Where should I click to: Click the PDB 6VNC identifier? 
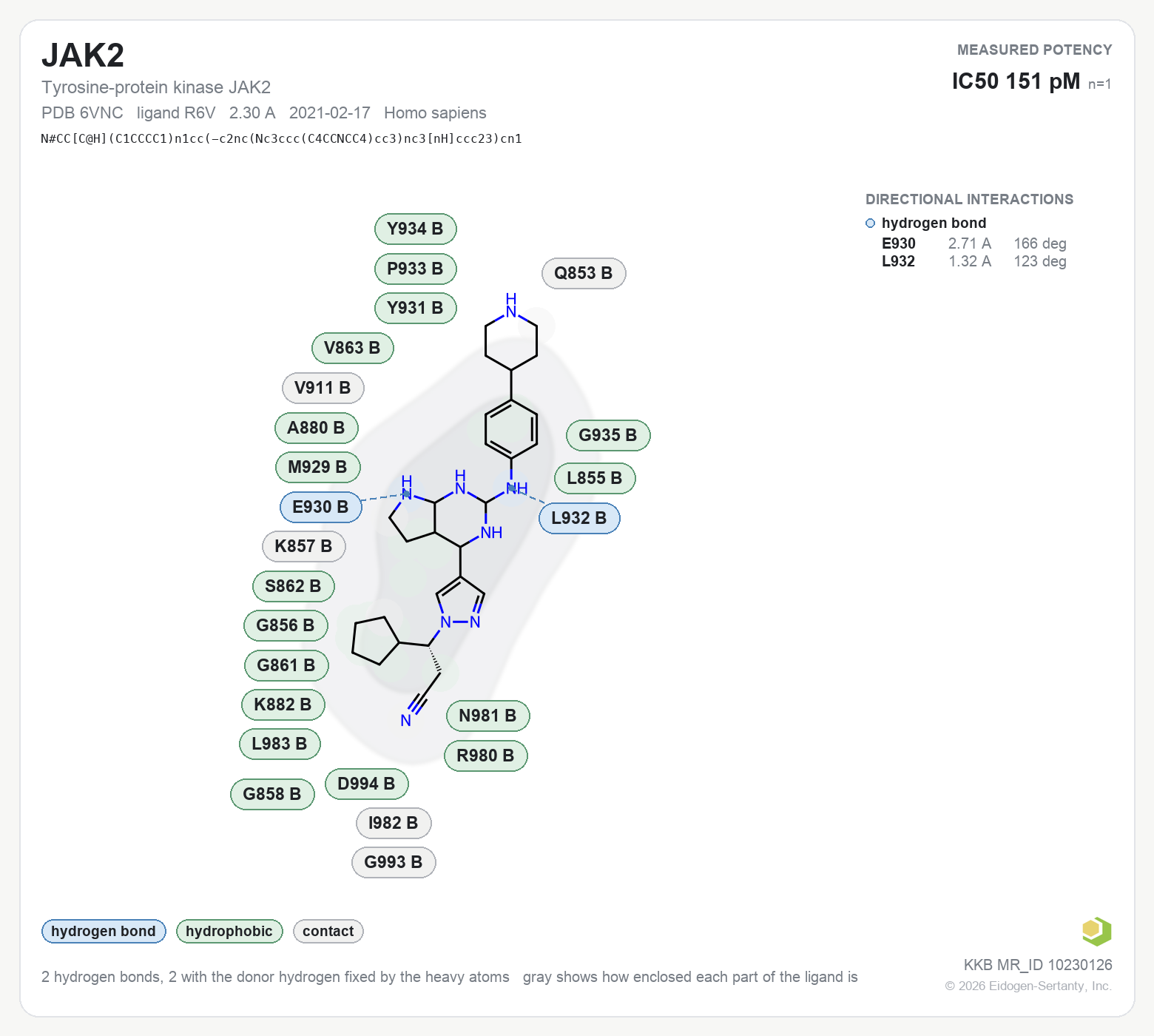point(82,112)
